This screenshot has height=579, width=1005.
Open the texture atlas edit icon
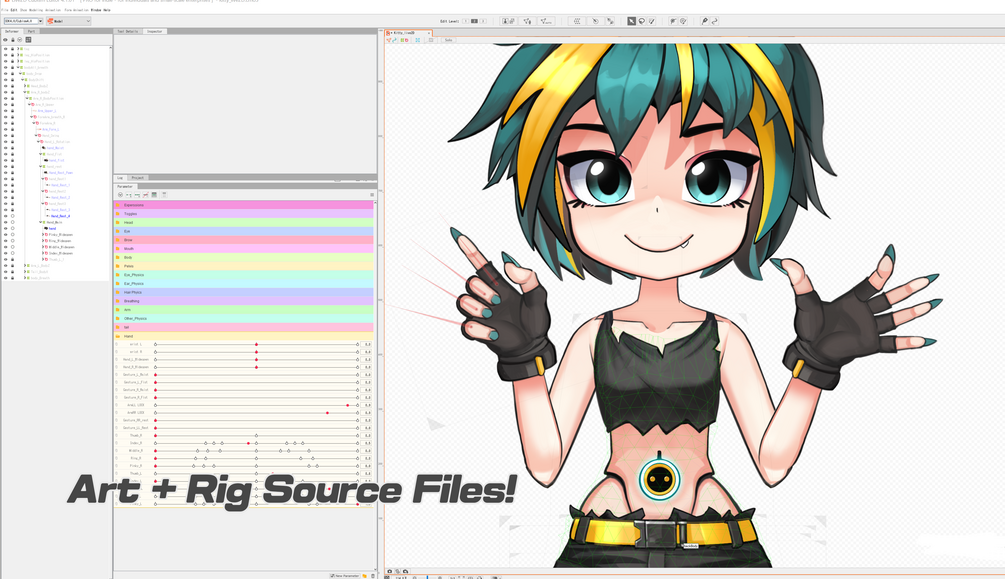coord(508,21)
